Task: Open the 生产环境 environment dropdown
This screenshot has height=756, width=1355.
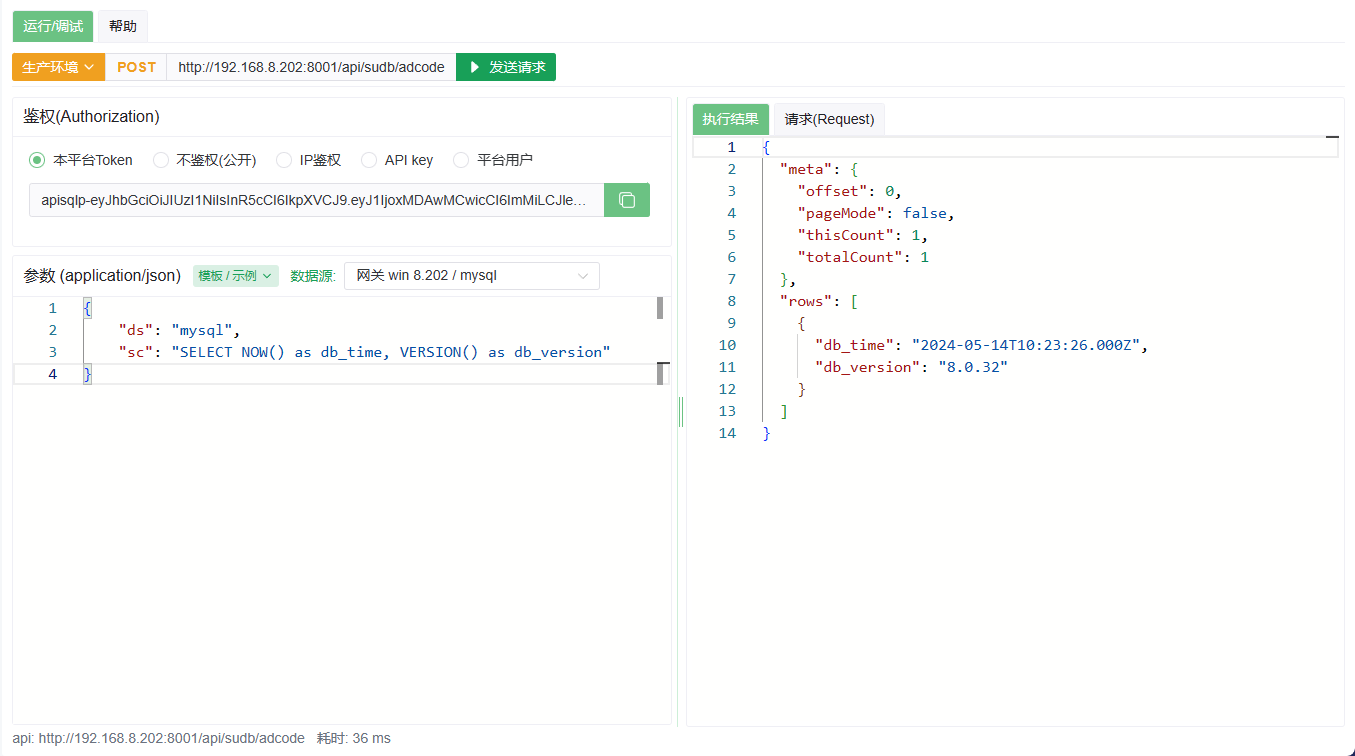Action: [x=58, y=67]
